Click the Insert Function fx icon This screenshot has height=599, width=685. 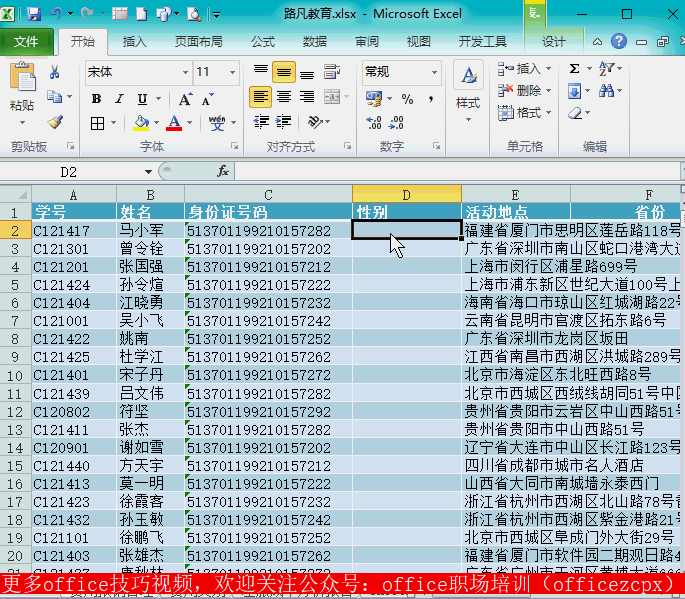[x=222, y=171]
